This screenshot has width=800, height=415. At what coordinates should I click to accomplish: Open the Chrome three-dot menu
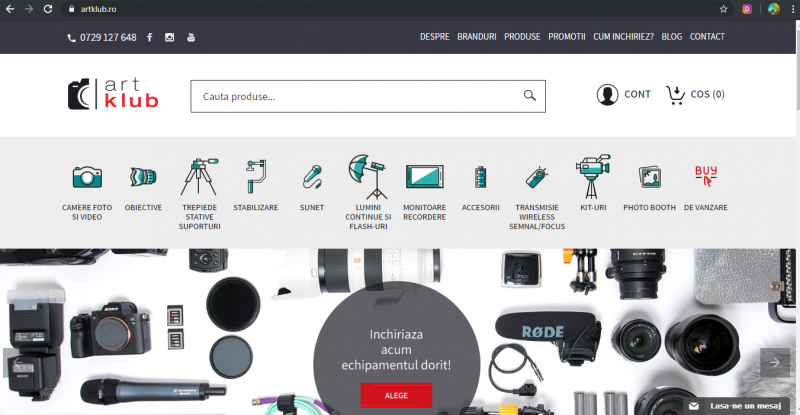coord(793,9)
